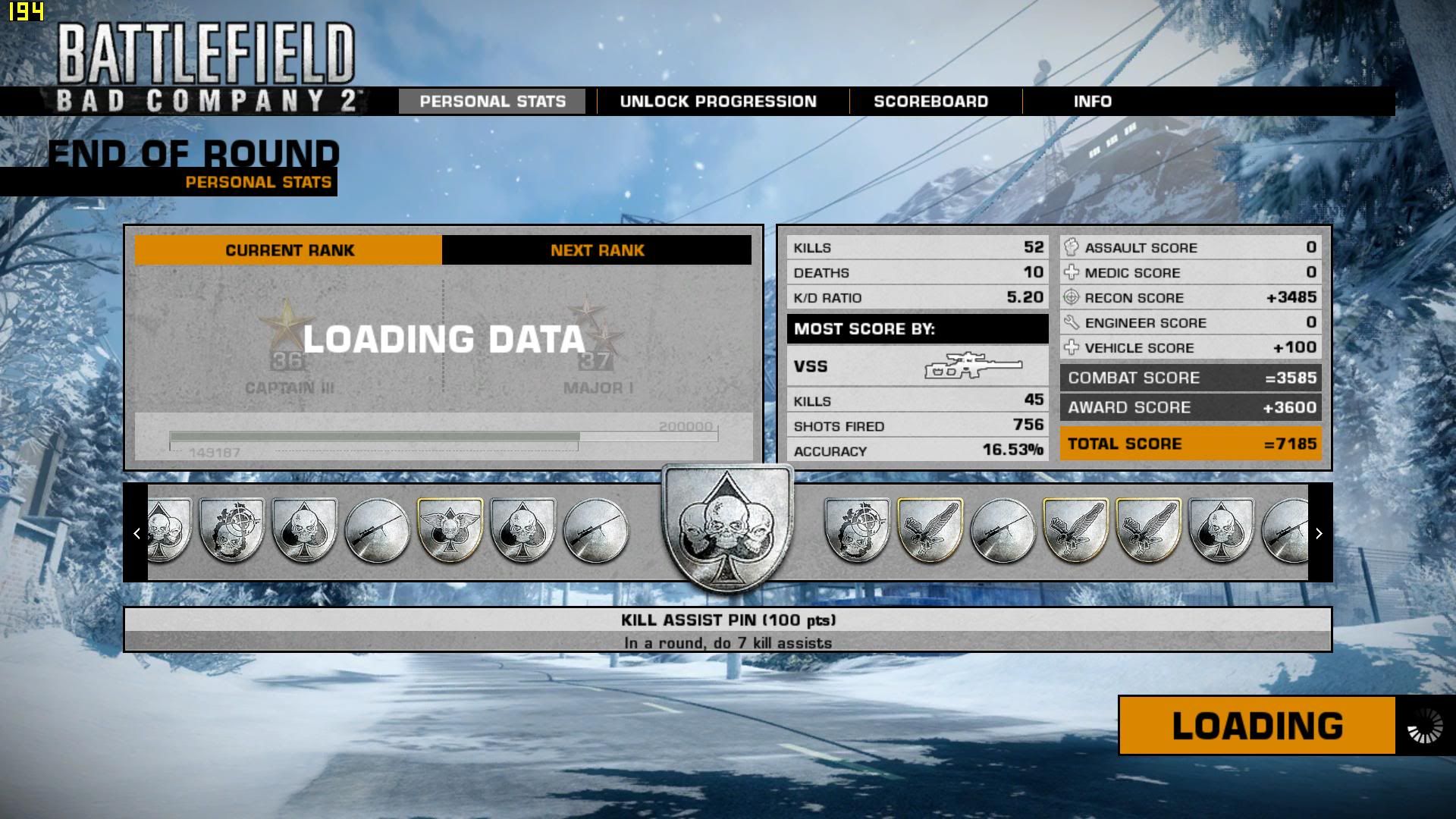Screen dimensions: 1456x819
Task: Select the first eagle pin right of center
Action: [930, 530]
